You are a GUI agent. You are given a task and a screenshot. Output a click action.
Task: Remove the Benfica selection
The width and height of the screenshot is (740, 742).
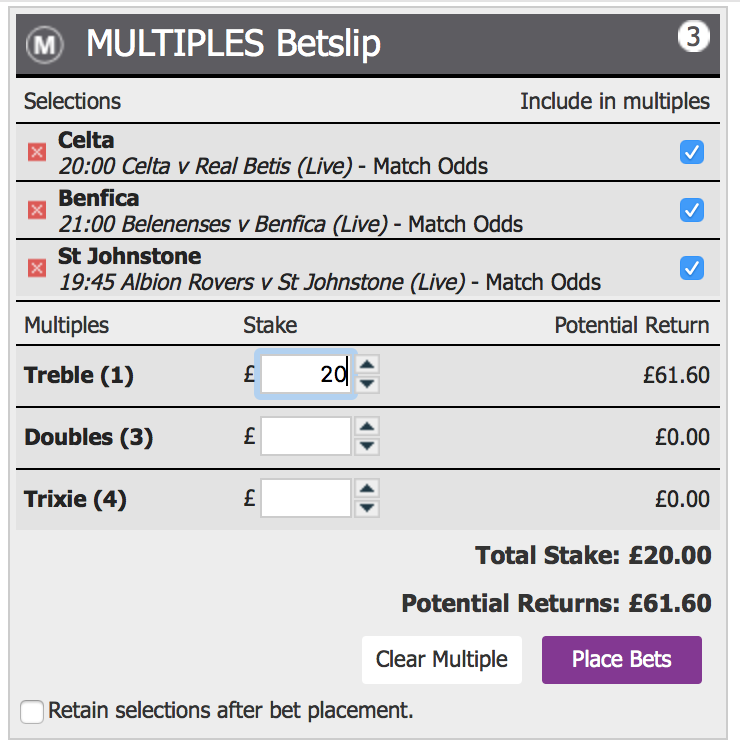[37, 210]
